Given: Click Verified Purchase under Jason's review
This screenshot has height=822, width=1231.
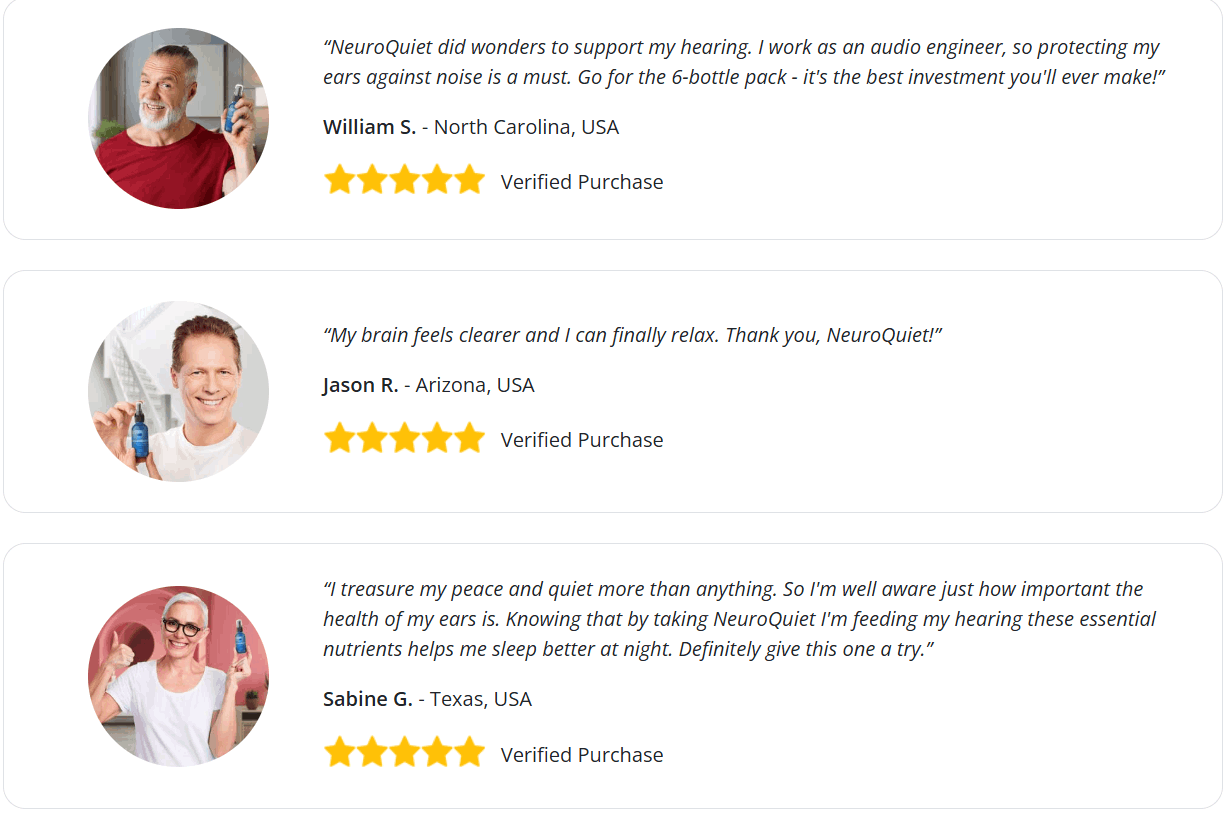Looking at the screenshot, I should 582,440.
